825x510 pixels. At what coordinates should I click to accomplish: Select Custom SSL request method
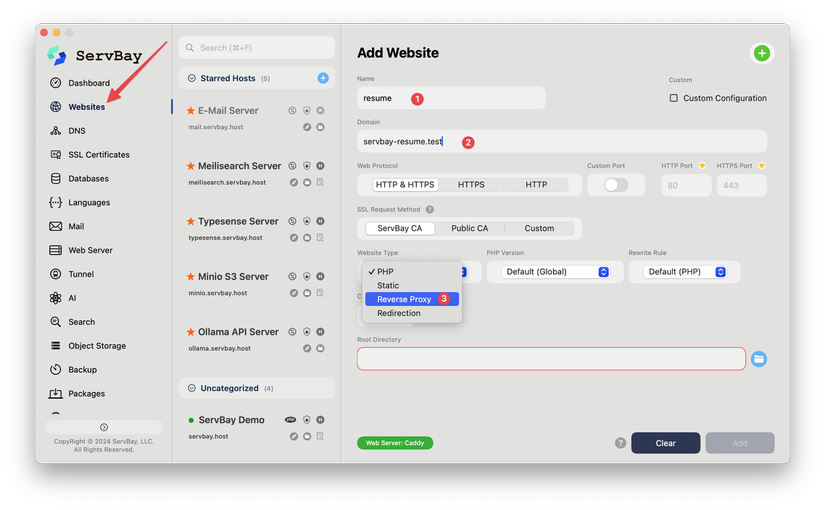(539, 228)
